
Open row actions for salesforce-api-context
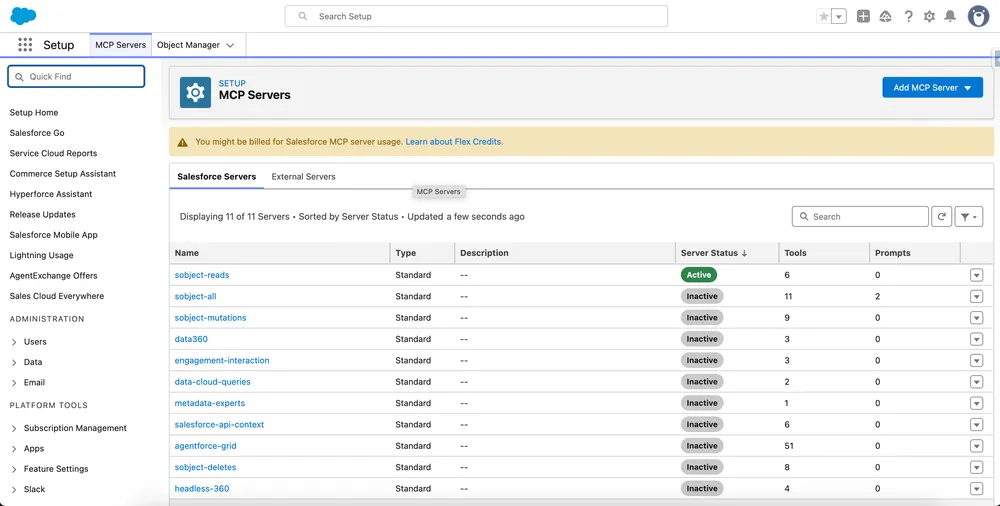976,425
